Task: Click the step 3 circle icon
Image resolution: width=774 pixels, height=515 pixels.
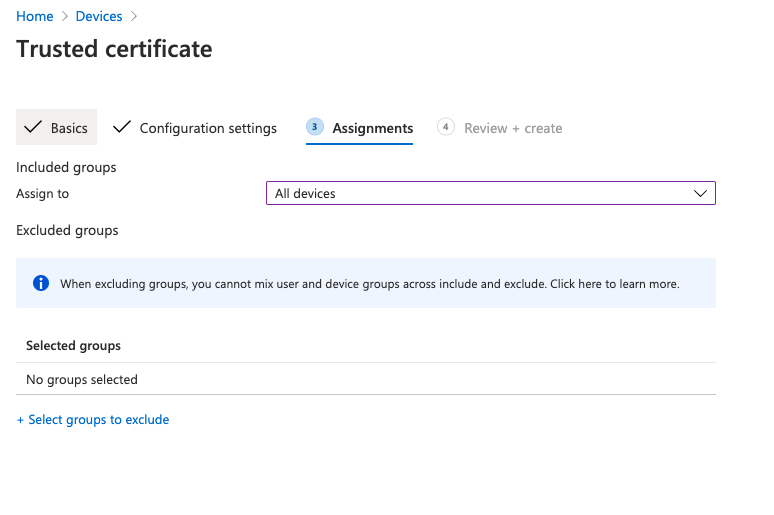Action: [315, 127]
